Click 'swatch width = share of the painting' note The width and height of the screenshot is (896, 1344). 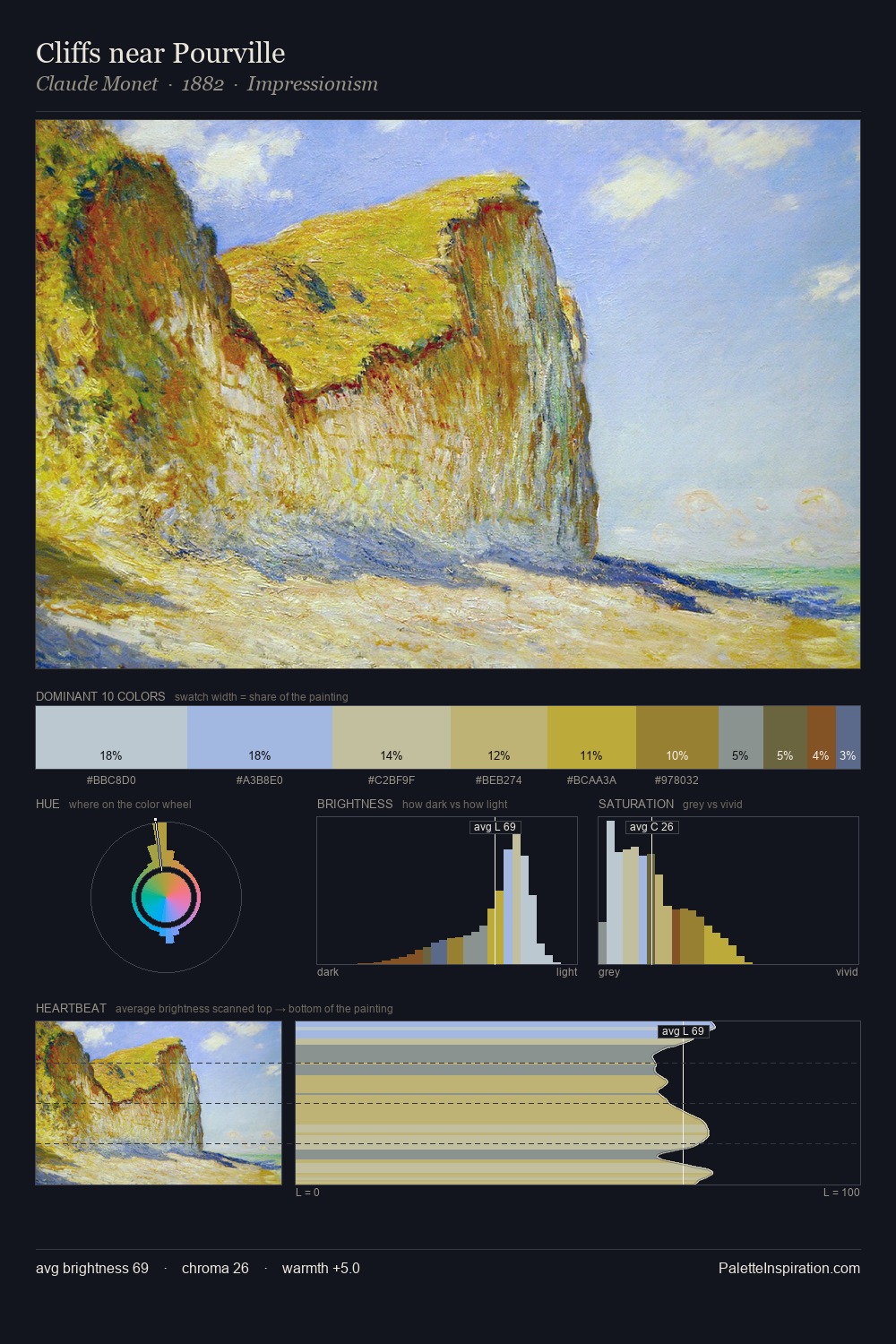(262, 697)
